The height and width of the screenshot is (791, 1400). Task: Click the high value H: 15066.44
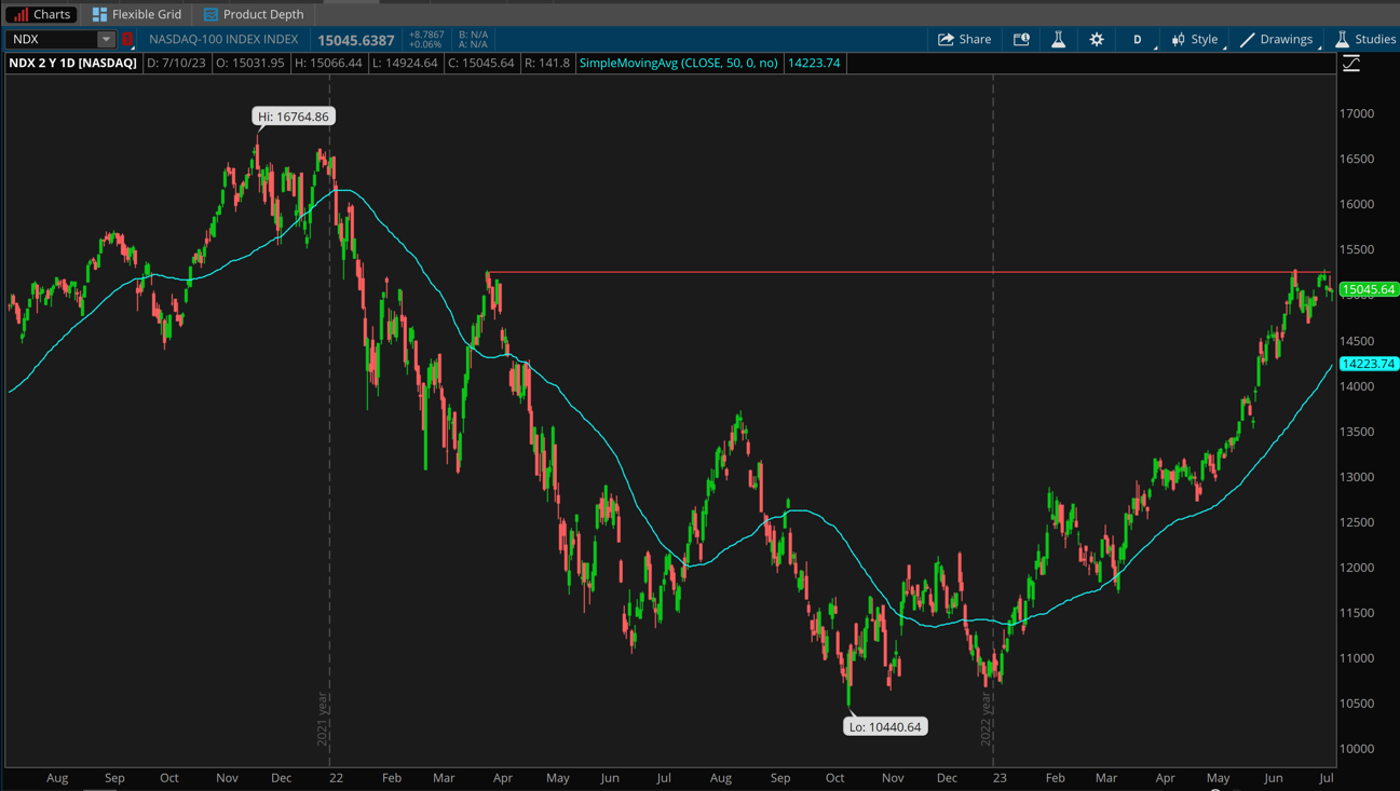(x=327, y=63)
